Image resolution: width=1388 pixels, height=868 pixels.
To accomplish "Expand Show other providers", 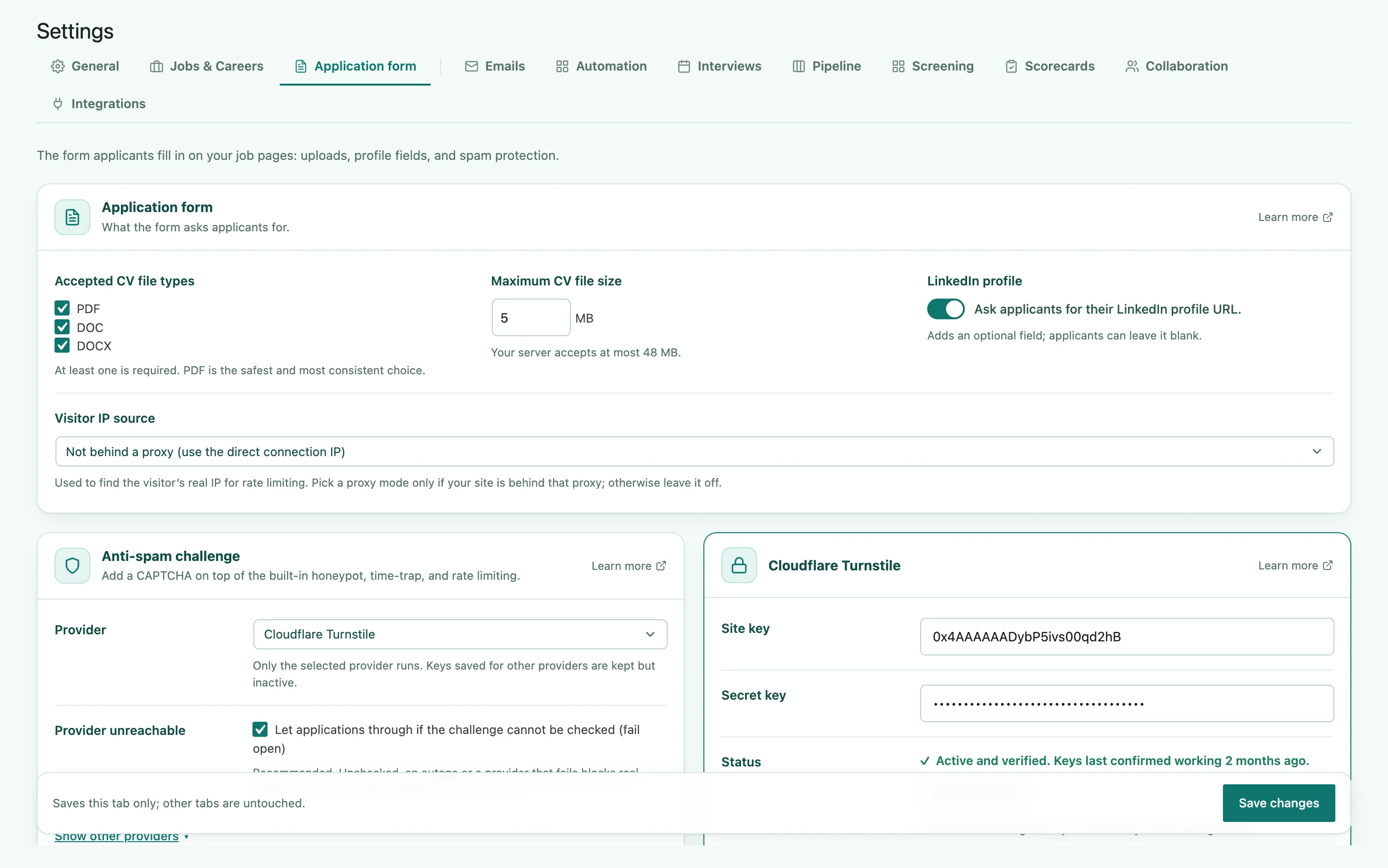I will (121, 836).
